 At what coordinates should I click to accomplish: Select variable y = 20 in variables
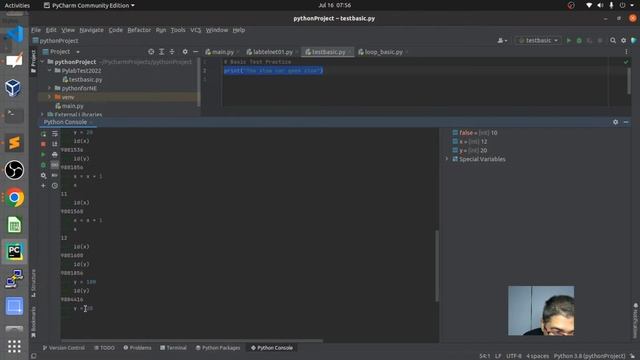tap(470, 151)
